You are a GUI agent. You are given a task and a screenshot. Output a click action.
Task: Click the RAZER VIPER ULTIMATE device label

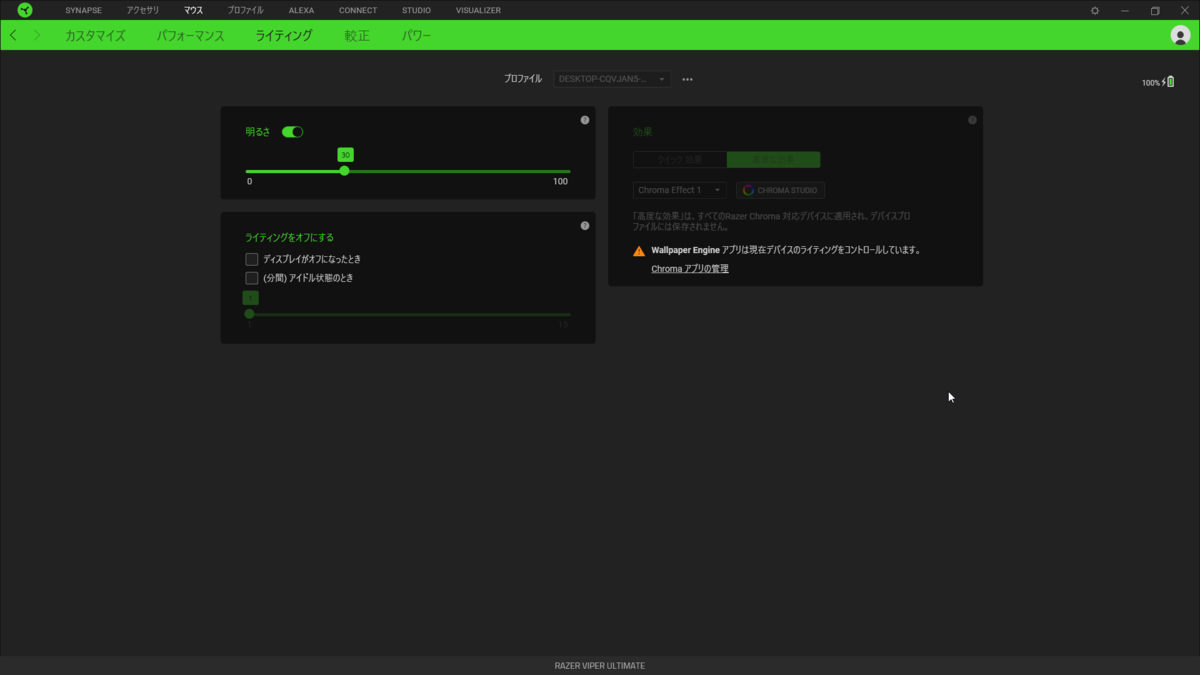600,666
